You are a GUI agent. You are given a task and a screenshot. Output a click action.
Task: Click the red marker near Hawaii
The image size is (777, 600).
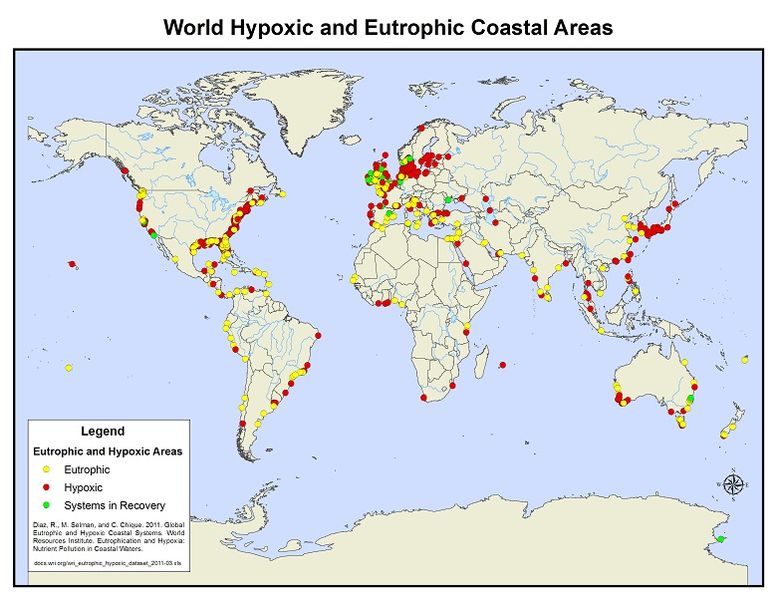tap(72, 264)
